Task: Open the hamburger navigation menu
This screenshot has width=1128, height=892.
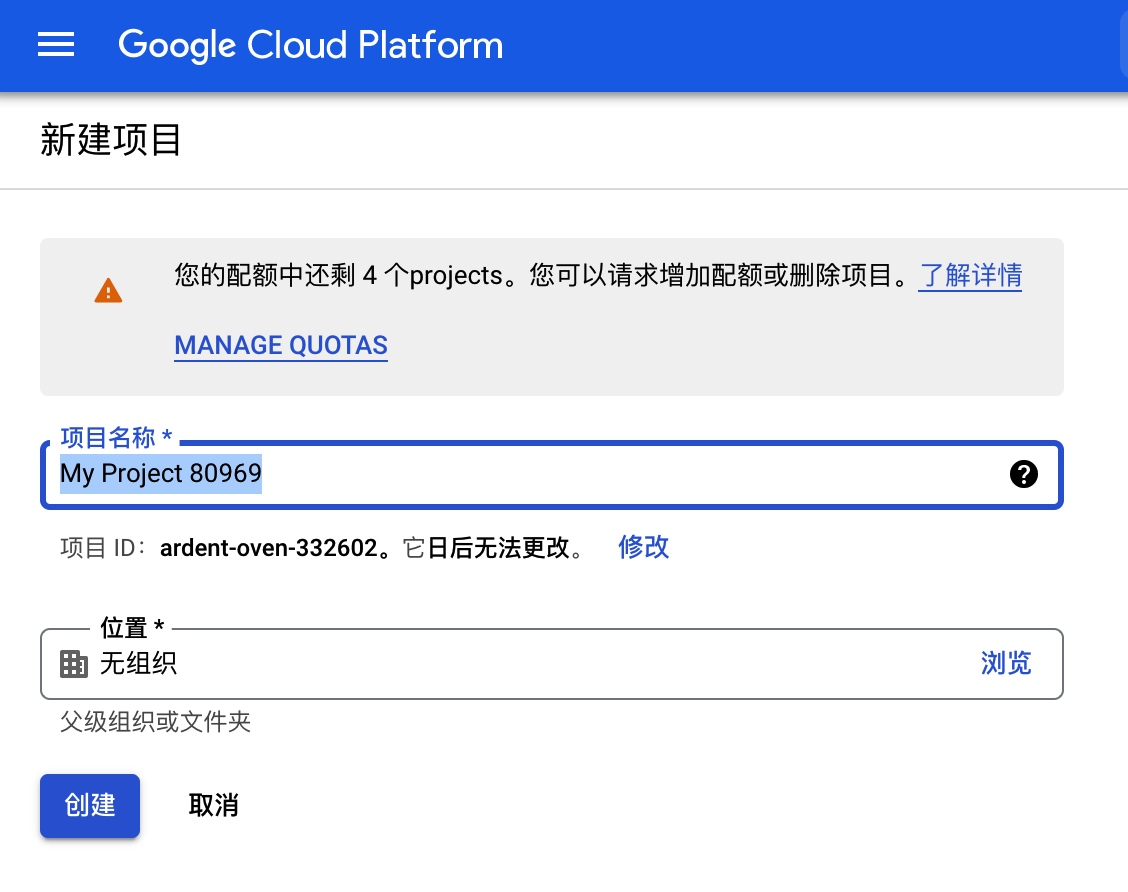Action: [56, 45]
